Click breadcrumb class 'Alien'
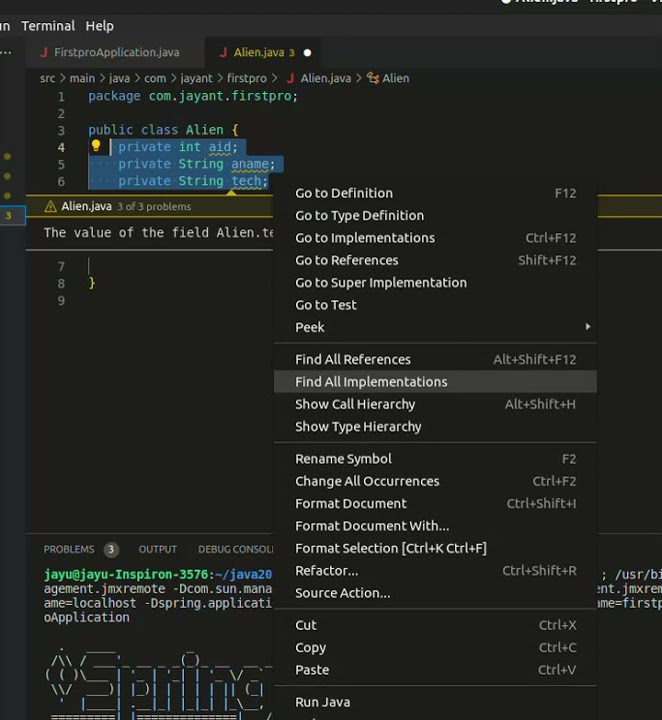 pyautogui.click(x=396, y=79)
